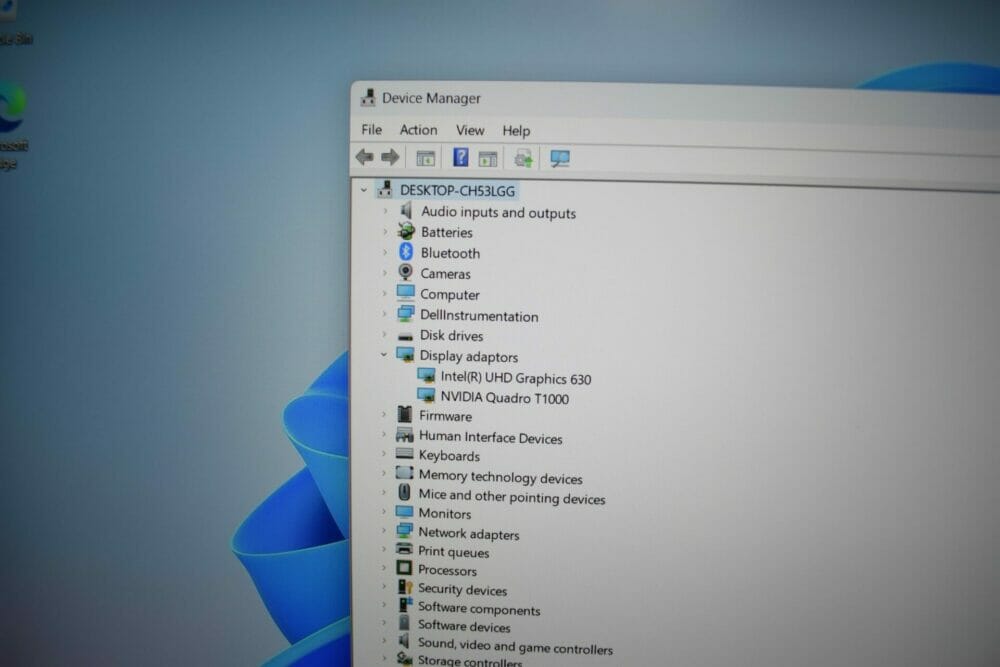Click the show/hide console tree toolbar icon
The width and height of the screenshot is (1000, 667).
(x=425, y=158)
